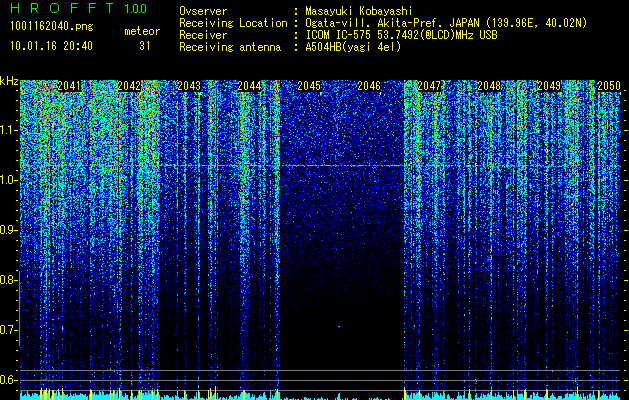Click the 2043 time marker
The width and height of the screenshot is (629, 400).
189,86
